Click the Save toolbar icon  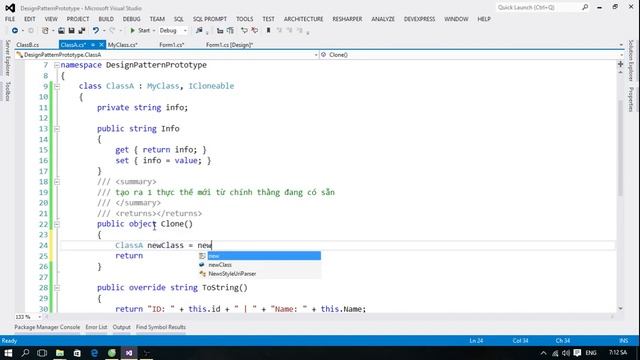click(x=71, y=31)
